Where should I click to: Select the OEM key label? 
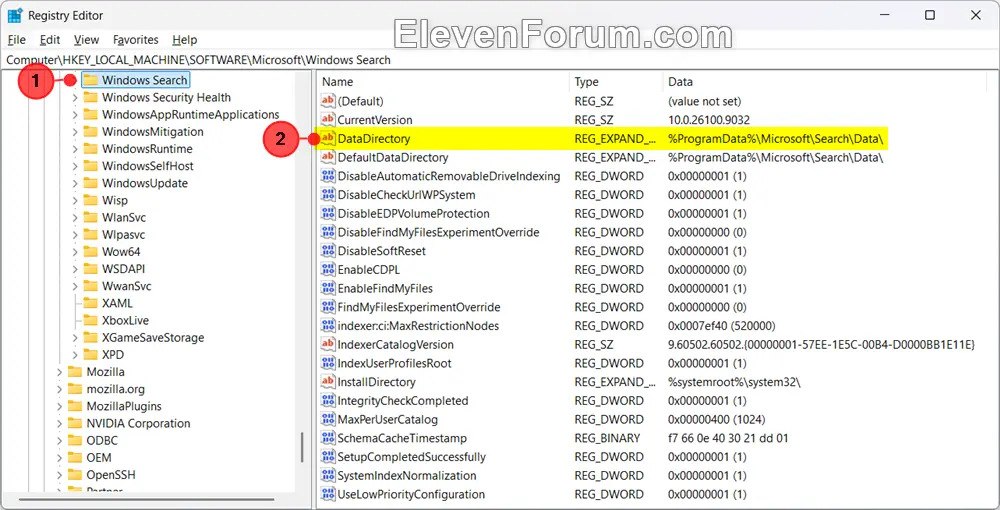click(x=99, y=458)
